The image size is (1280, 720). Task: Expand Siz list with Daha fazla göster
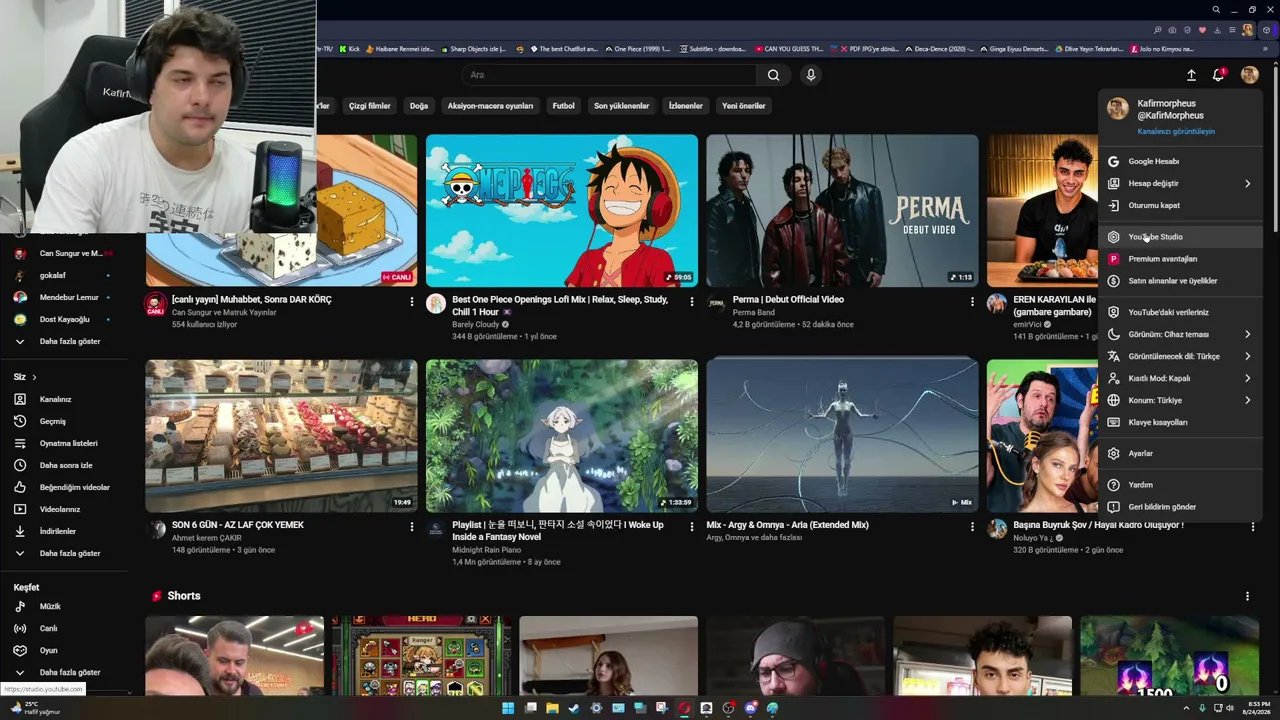(x=64, y=553)
